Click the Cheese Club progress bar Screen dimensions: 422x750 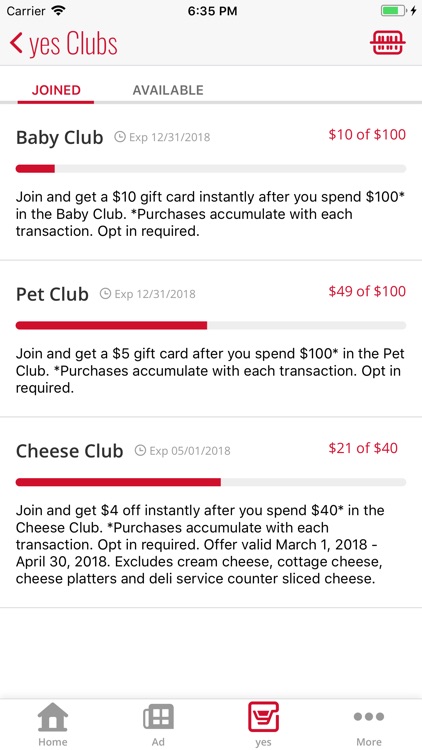click(211, 482)
